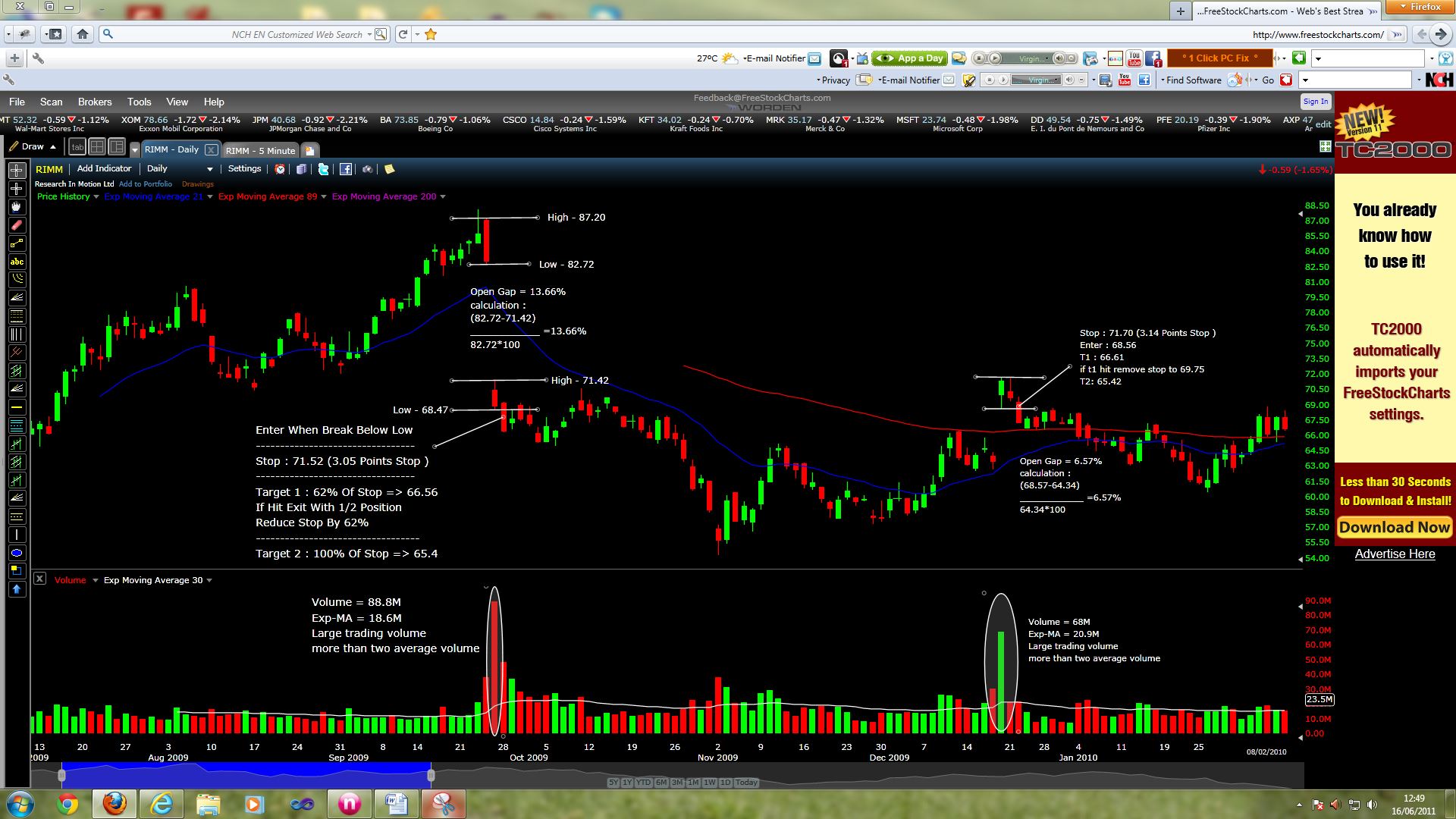Choose the split-pane layout icon
The height and width of the screenshot is (819, 1456).
point(117,147)
